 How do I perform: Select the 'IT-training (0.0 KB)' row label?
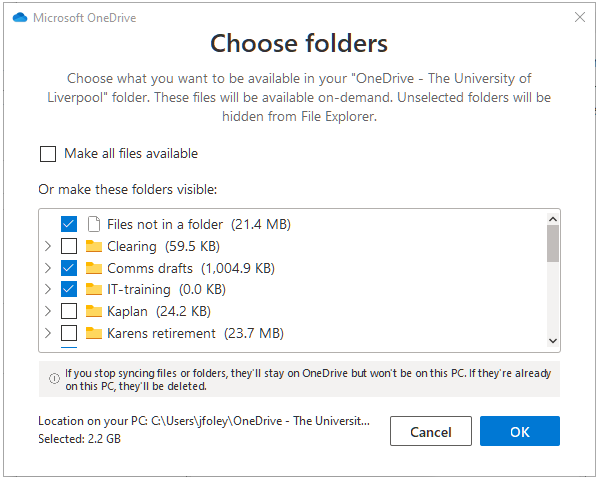[x=166, y=290]
